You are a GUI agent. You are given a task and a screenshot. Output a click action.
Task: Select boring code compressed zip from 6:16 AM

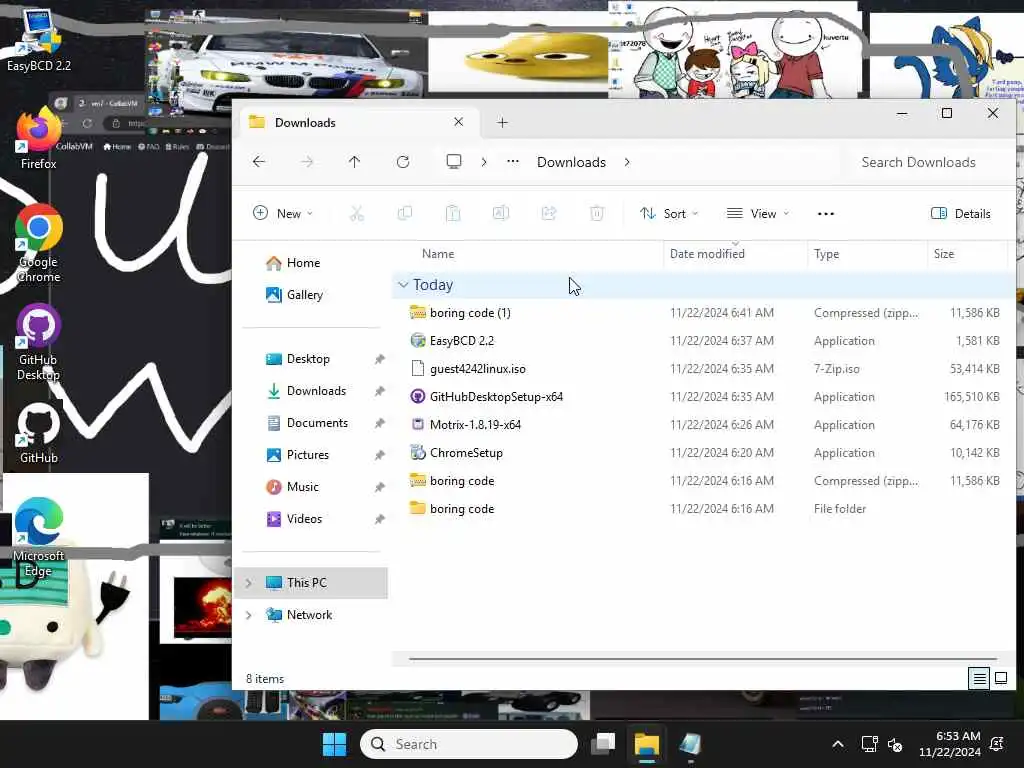704,481
